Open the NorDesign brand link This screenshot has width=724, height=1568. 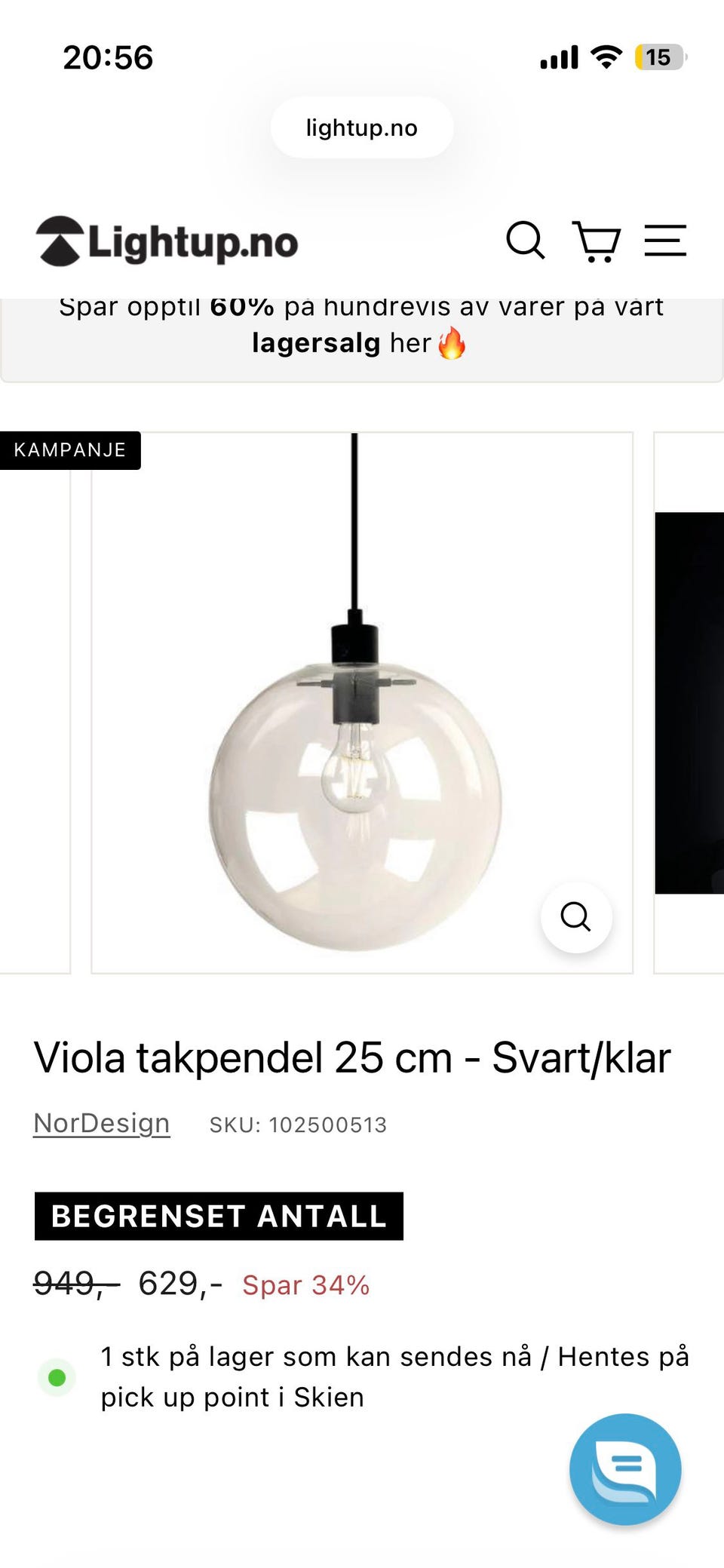[x=102, y=1123]
